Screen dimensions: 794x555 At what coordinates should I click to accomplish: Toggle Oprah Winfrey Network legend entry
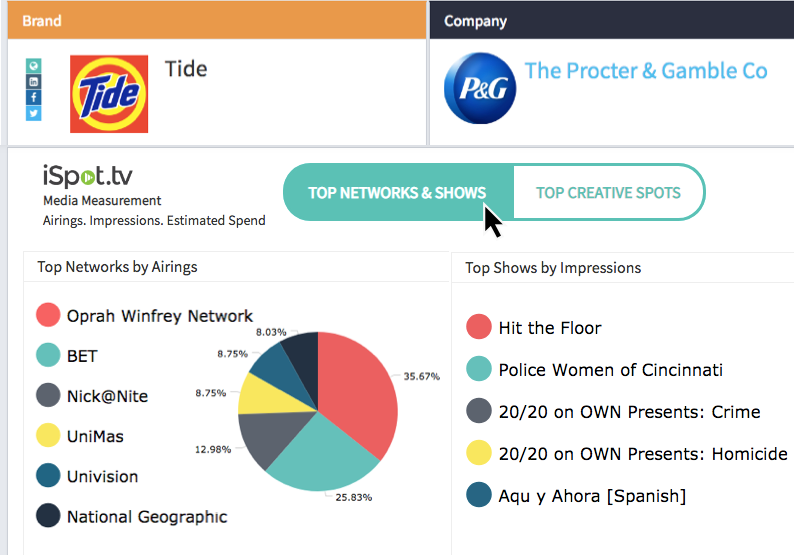coord(159,316)
